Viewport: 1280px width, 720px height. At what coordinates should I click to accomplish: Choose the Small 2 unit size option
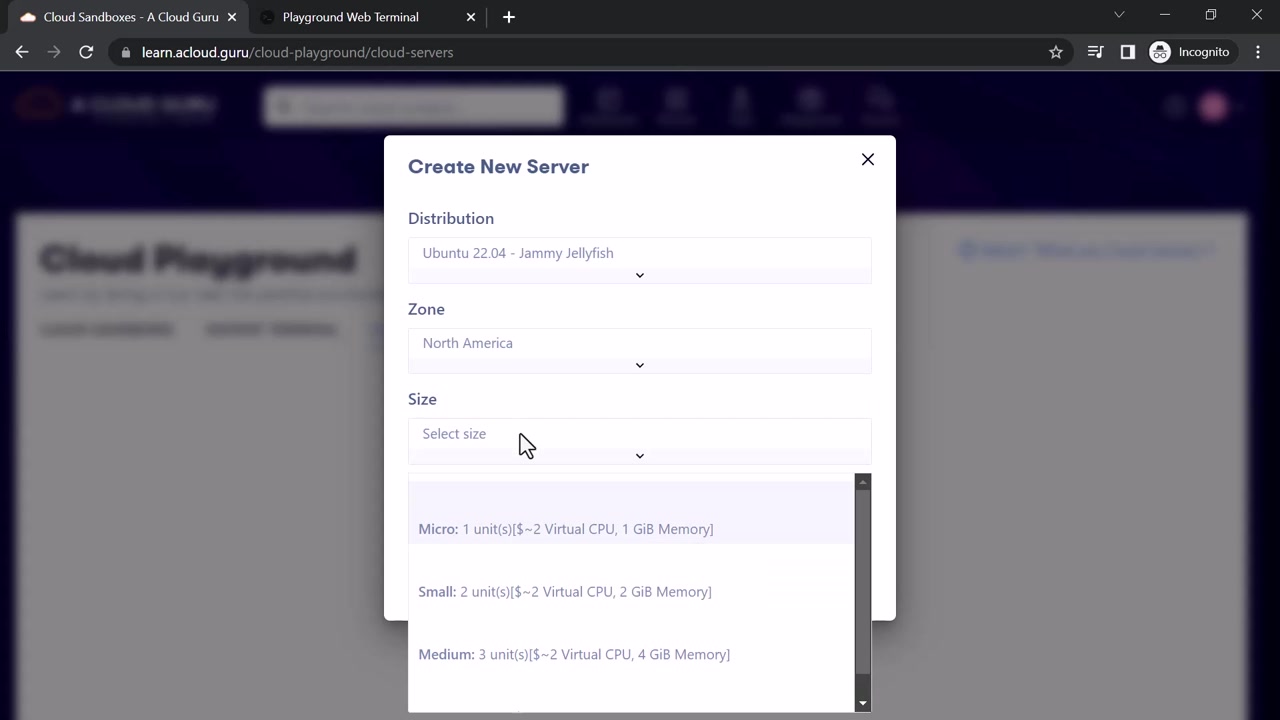pos(631,592)
